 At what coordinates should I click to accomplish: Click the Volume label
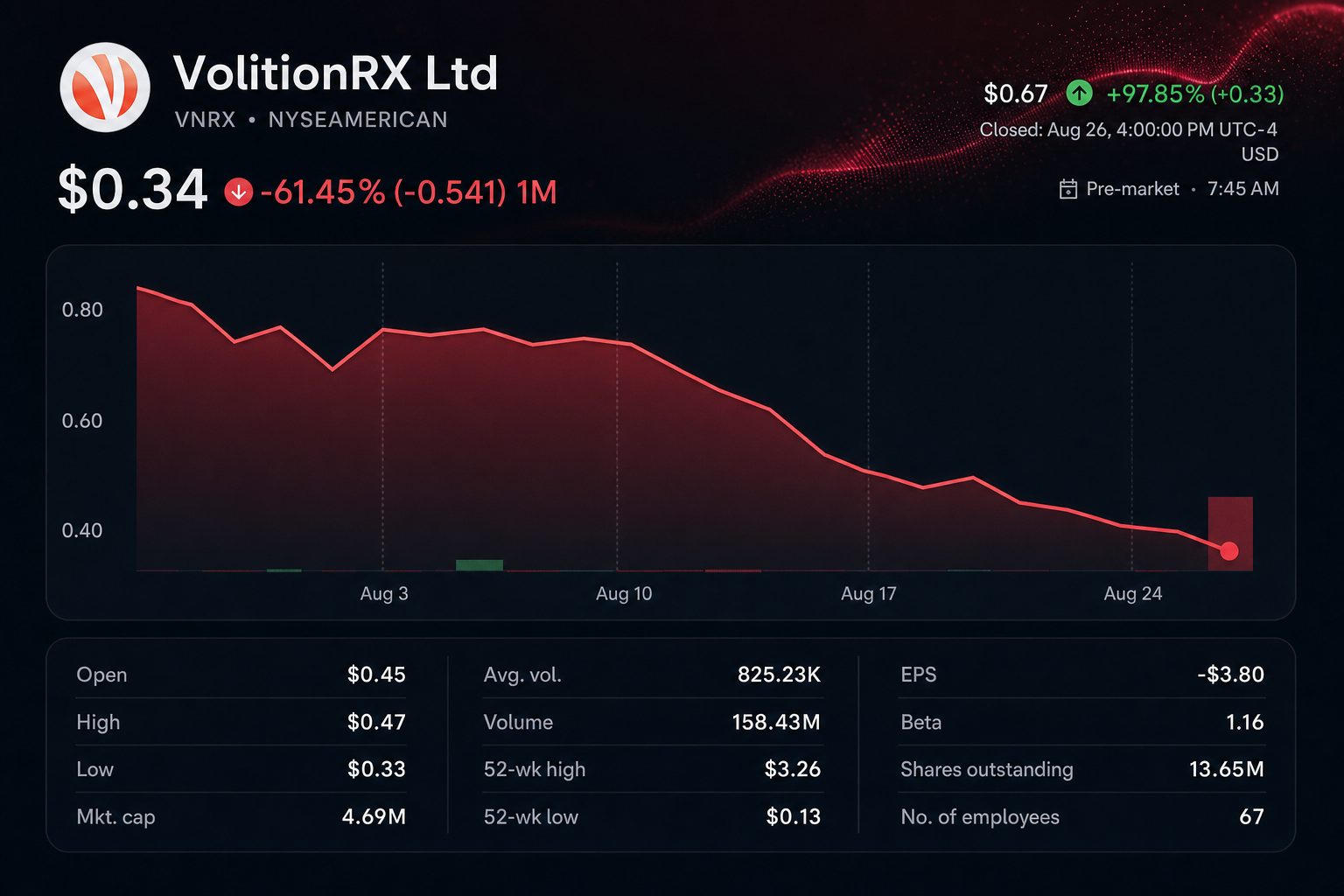[x=518, y=722]
